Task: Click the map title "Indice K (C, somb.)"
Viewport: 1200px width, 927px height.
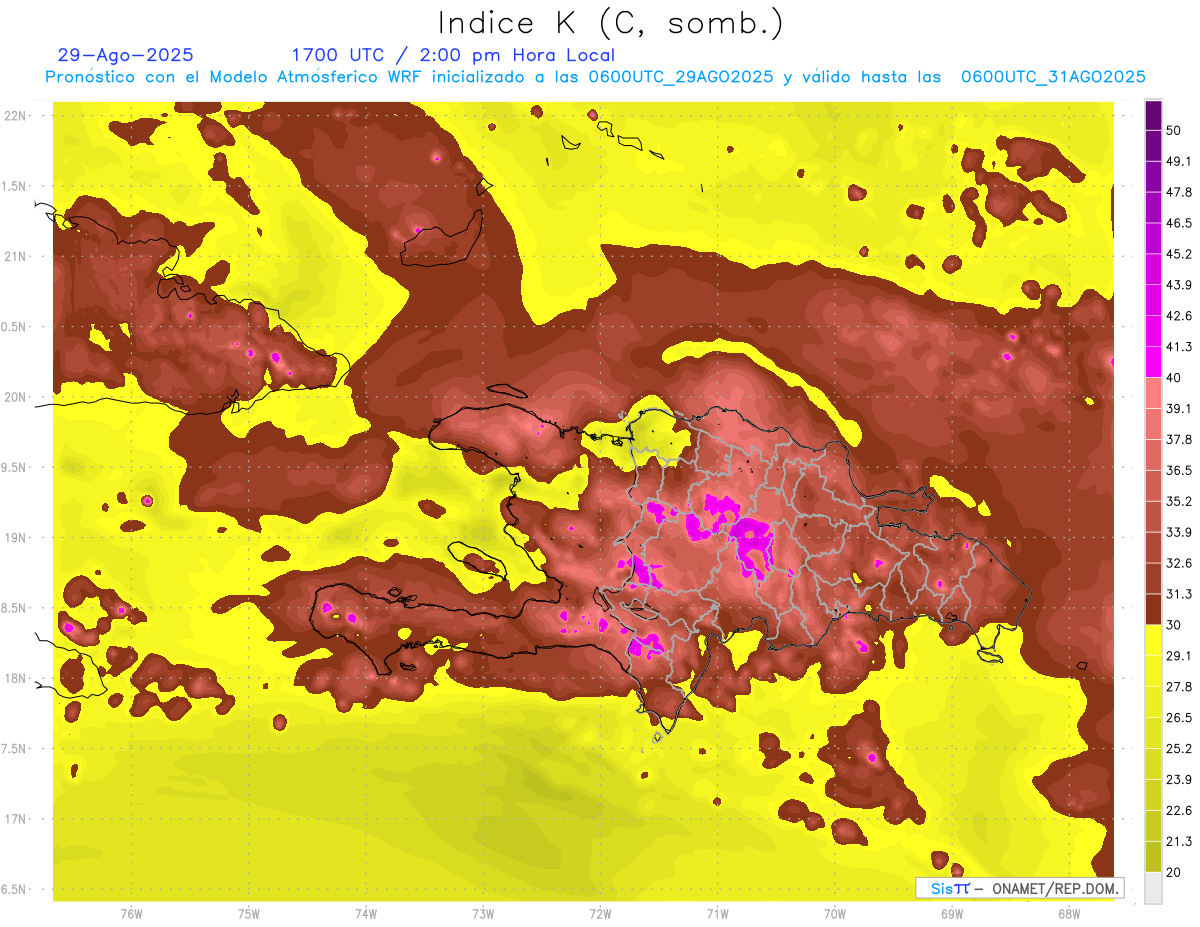Action: [610, 23]
